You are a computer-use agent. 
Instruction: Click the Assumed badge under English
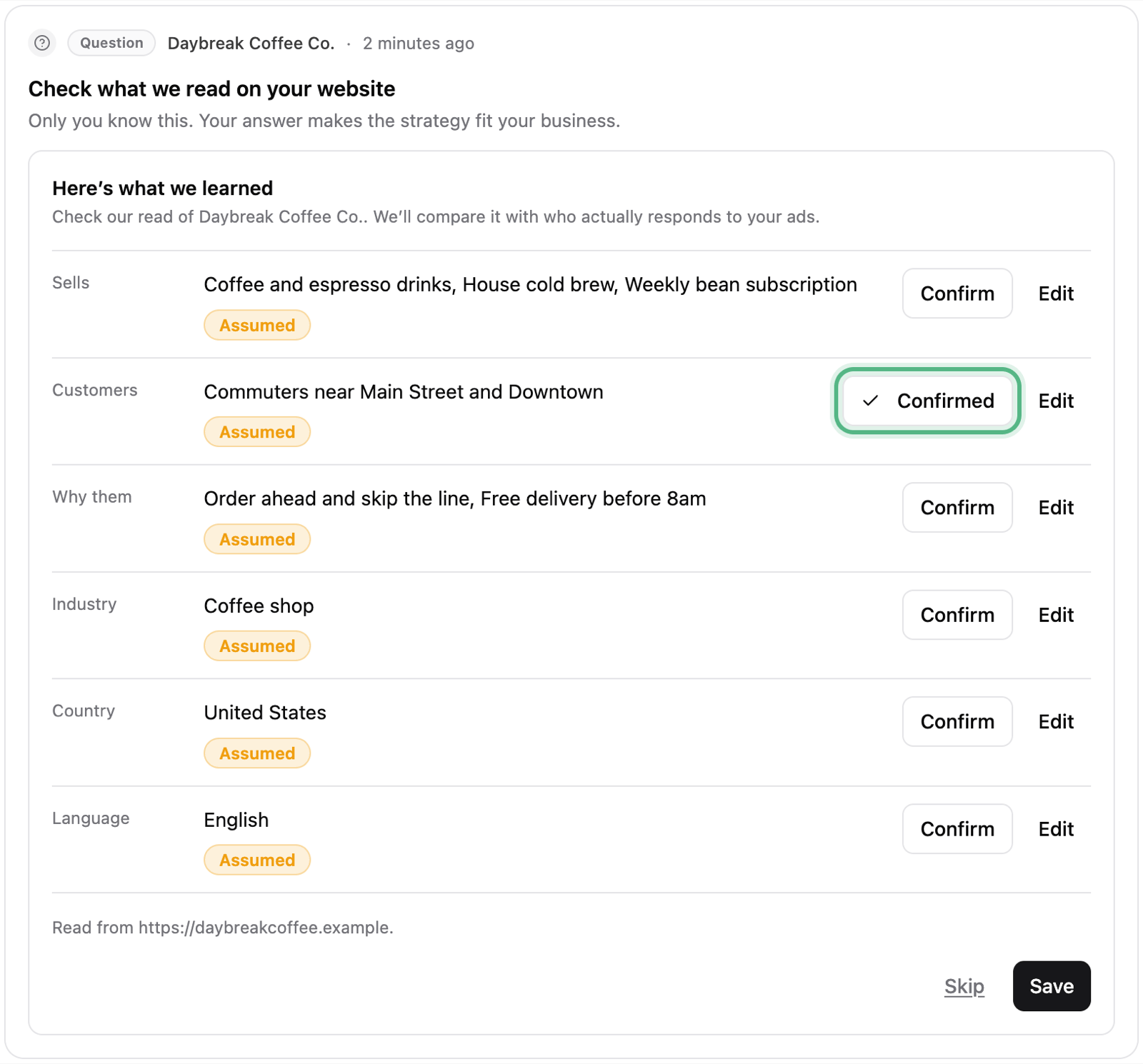[257, 860]
